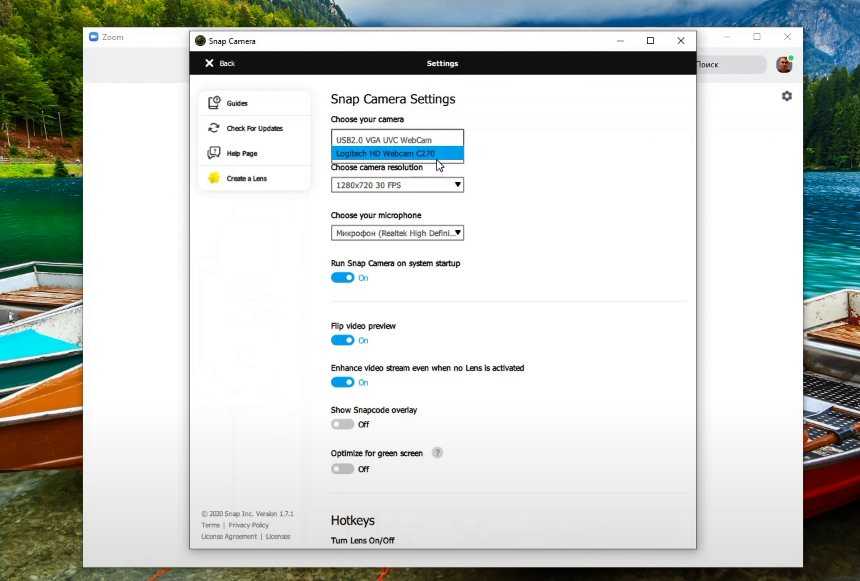Click the Back arrow icon

tap(209, 63)
